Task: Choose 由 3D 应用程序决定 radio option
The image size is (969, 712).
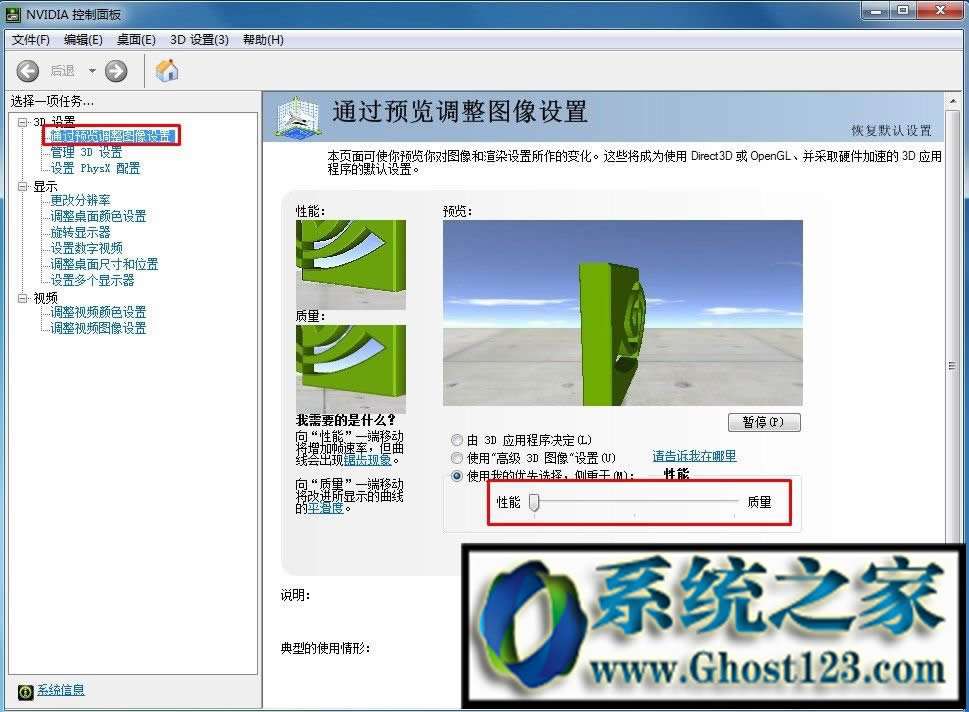Action: pos(457,440)
